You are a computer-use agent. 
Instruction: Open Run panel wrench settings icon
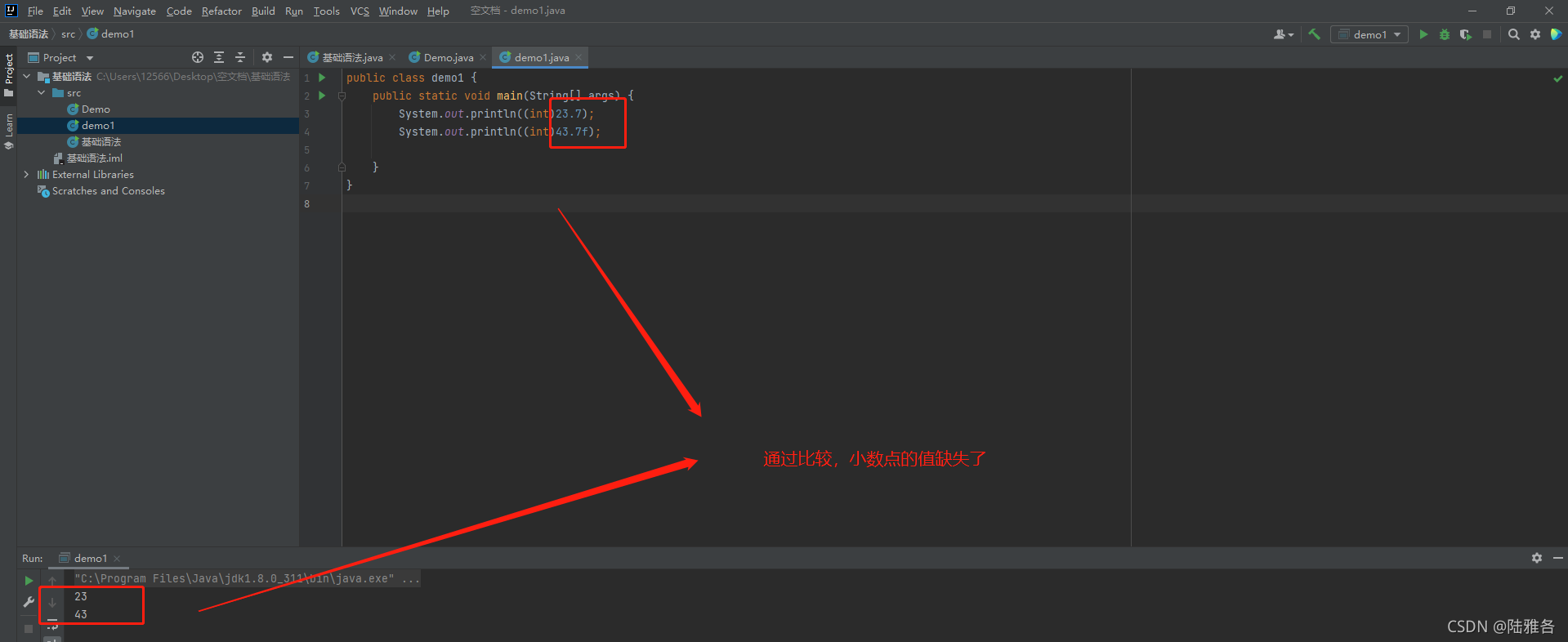tap(29, 602)
